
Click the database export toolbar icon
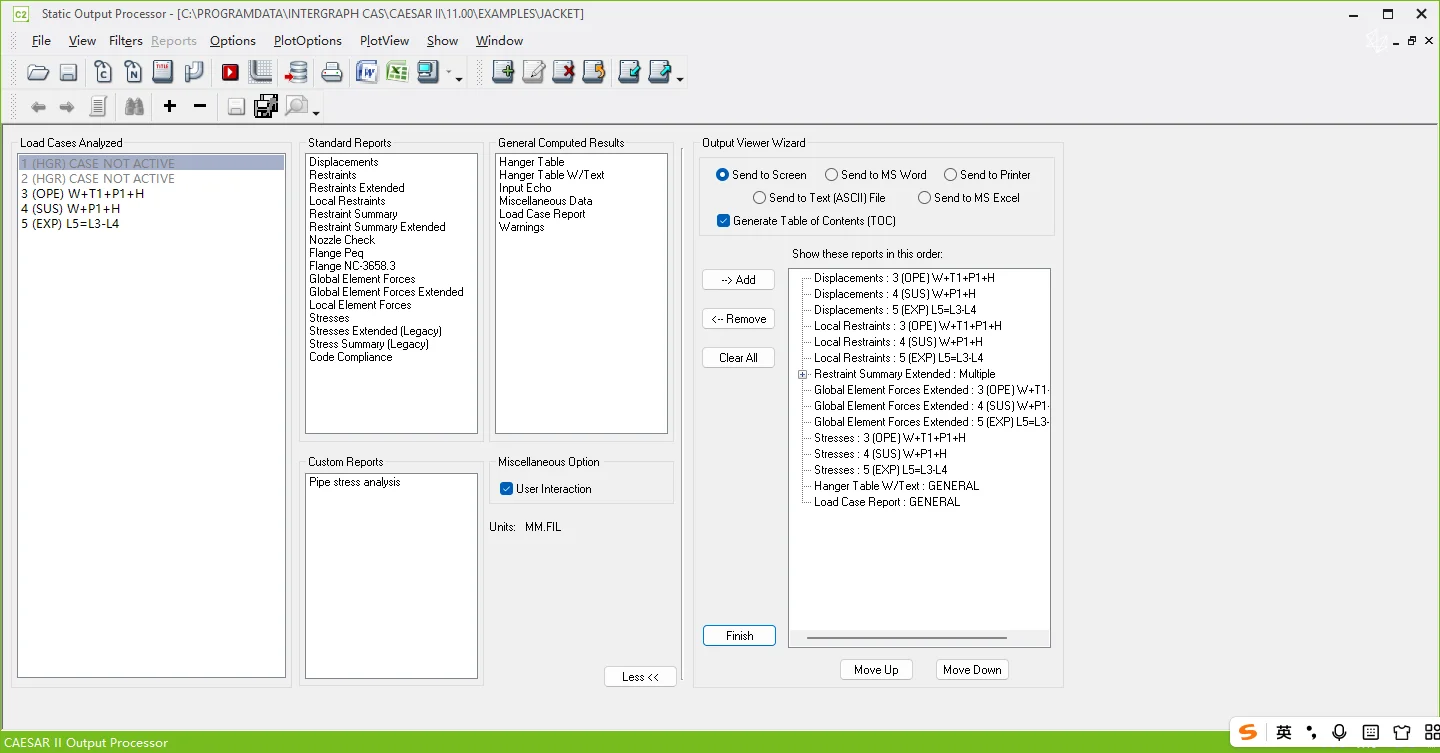point(296,72)
